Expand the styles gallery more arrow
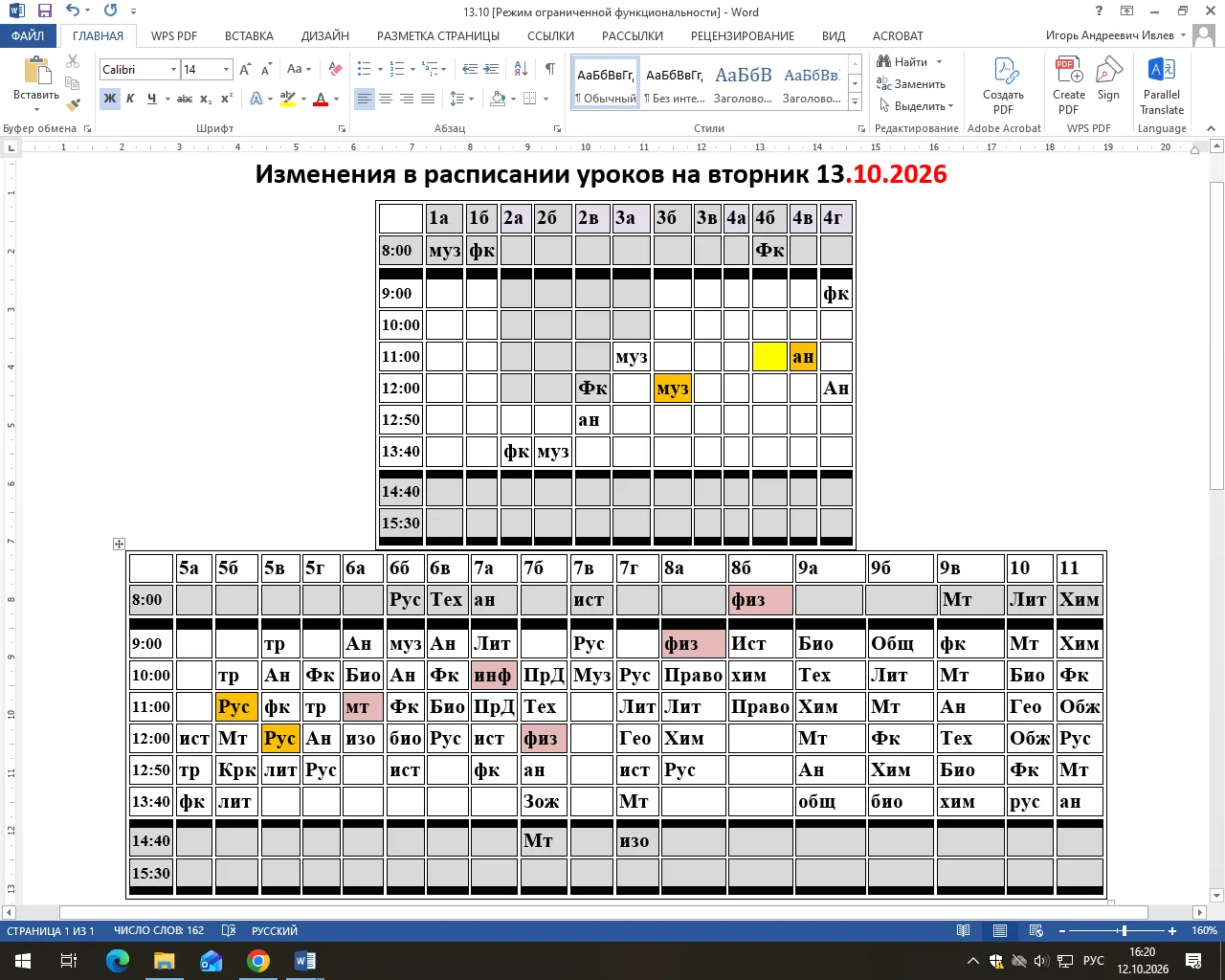 click(x=856, y=102)
